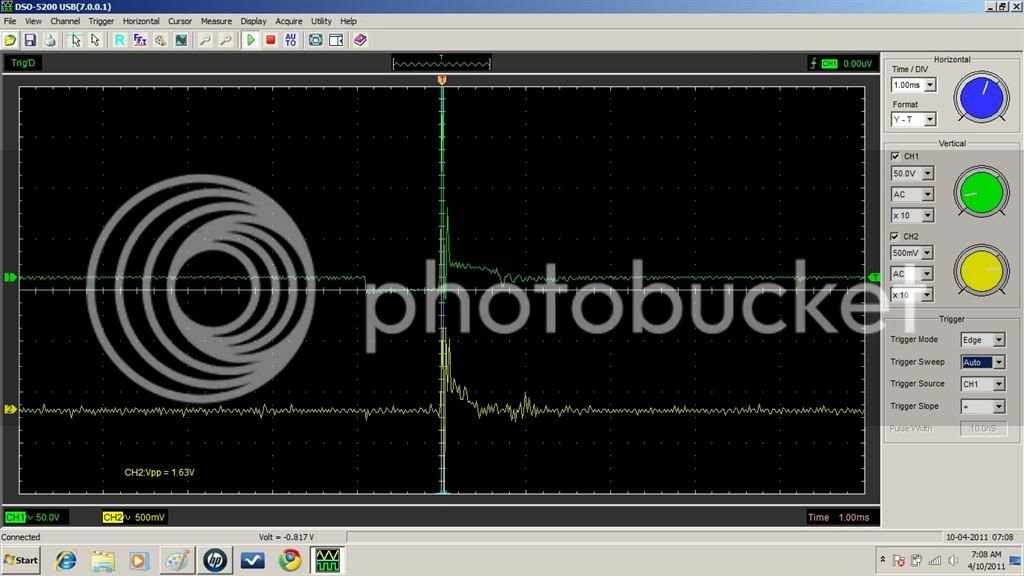Open the Display menu

pos(253,21)
